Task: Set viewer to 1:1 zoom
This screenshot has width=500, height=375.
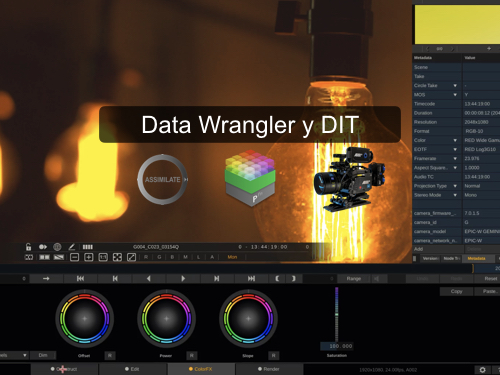Action: tap(103, 257)
